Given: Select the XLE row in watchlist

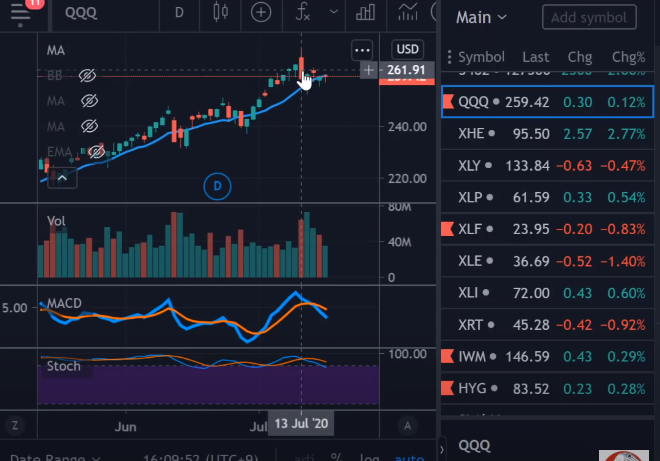Looking at the screenshot, I should (x=547, y=261).
